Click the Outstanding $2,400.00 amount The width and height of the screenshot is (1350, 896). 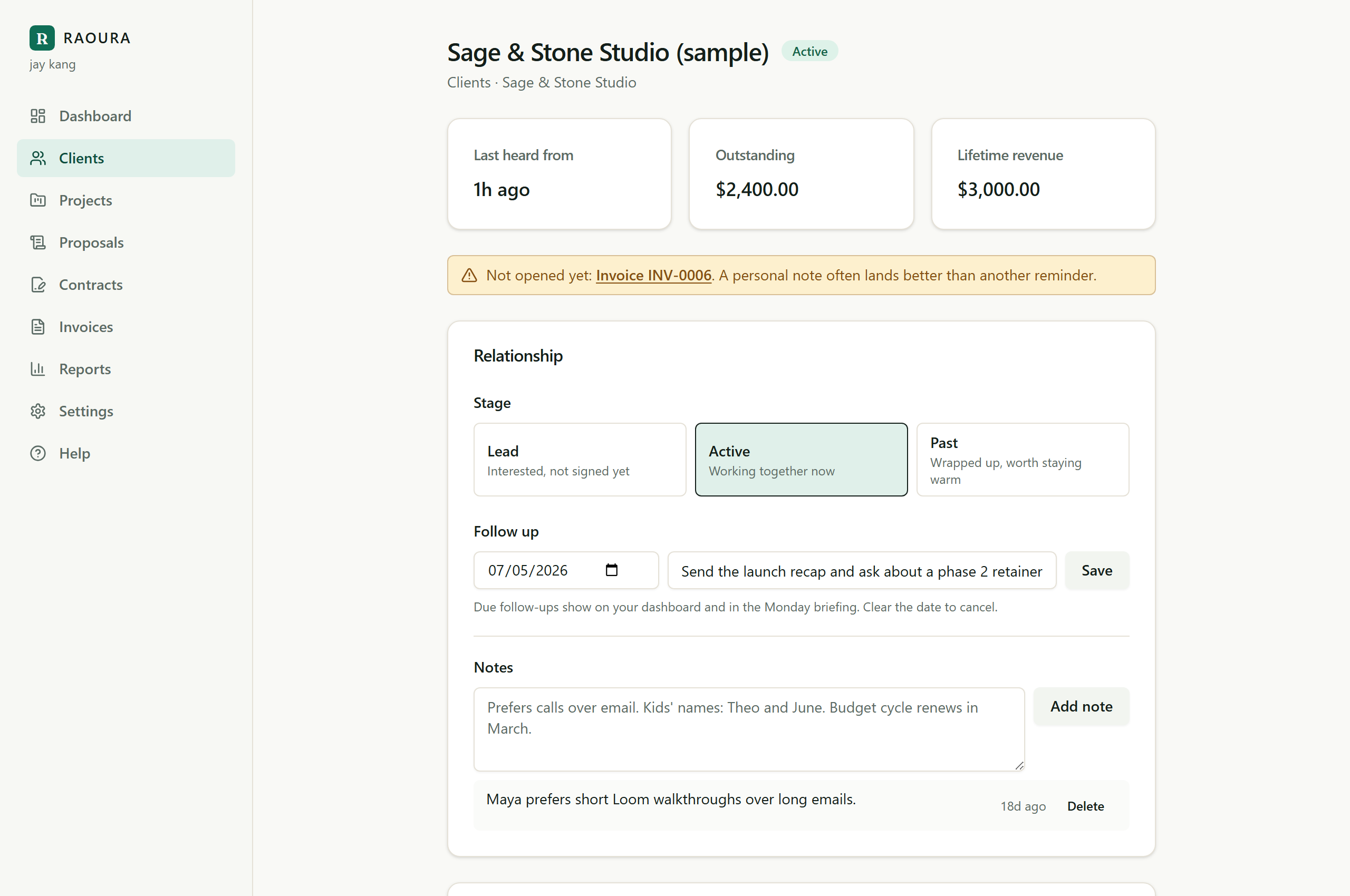(x=757, y=190)
